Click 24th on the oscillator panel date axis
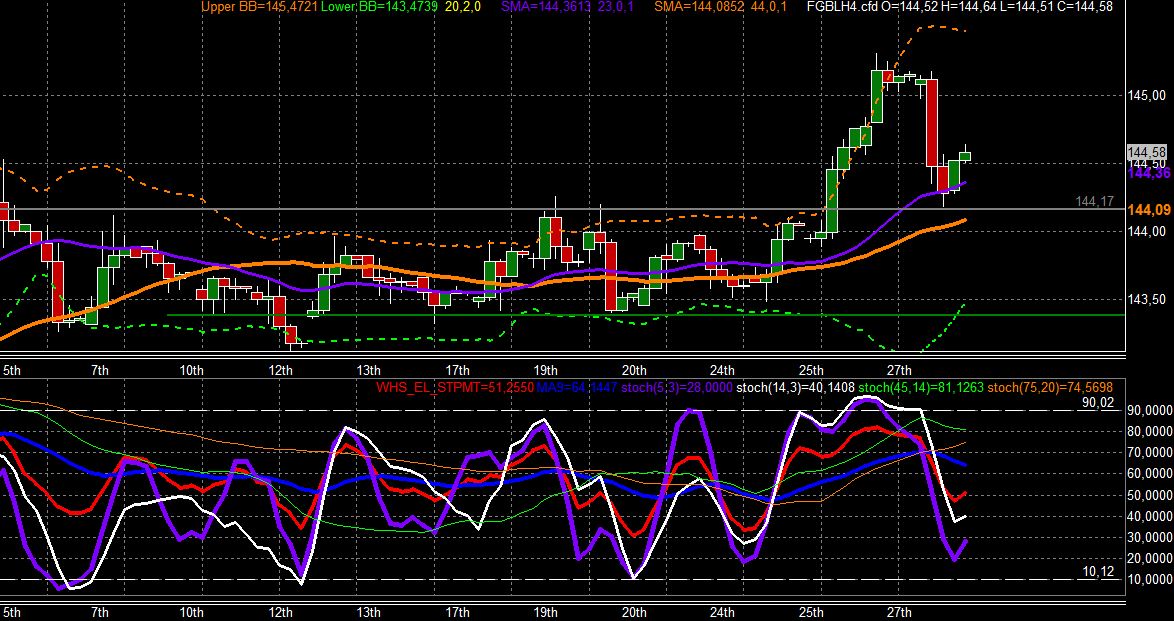Screen dimensions: 1174x621 [x=723, y=612]
